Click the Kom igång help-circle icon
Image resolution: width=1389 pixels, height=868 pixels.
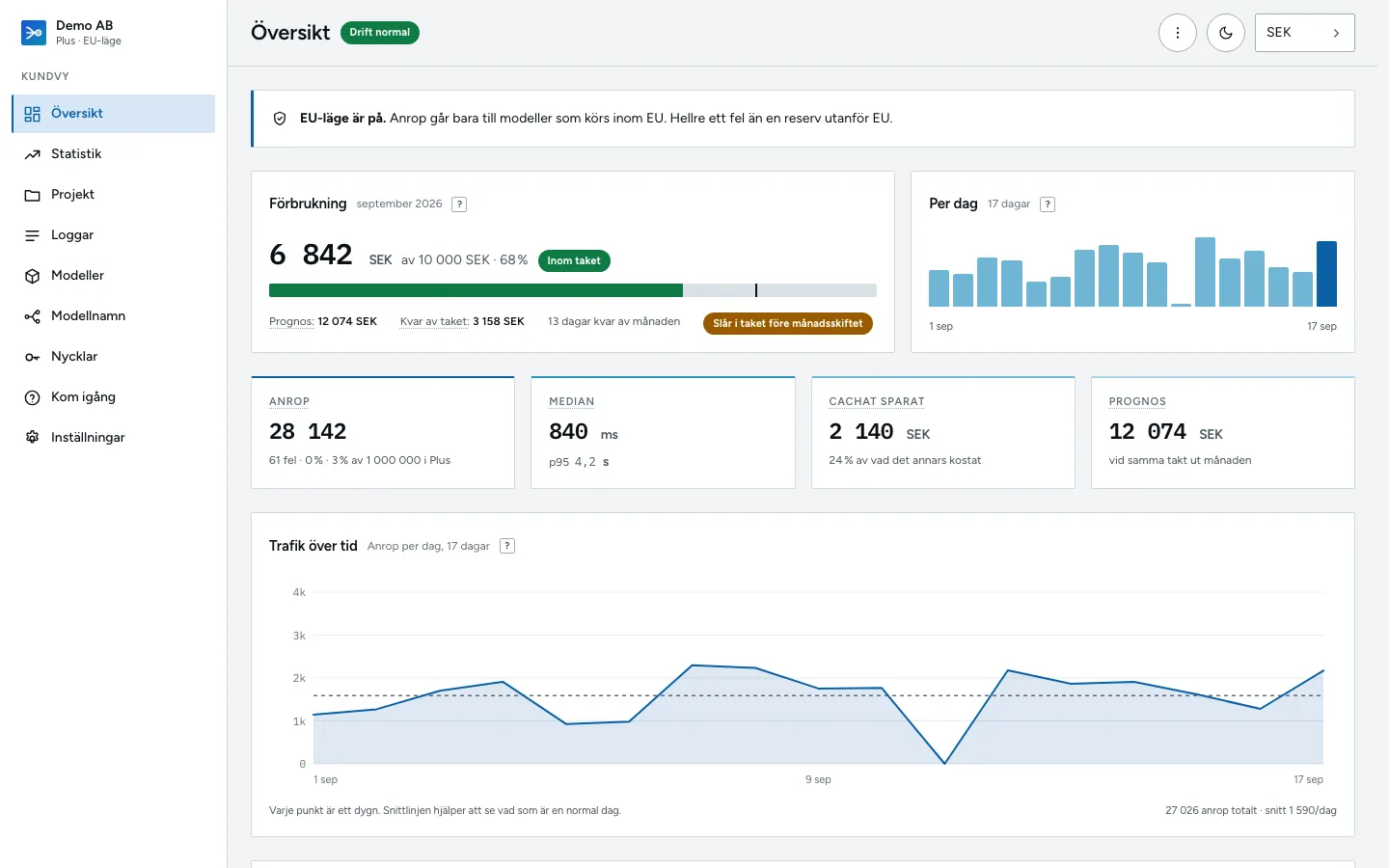pos(33,397)
